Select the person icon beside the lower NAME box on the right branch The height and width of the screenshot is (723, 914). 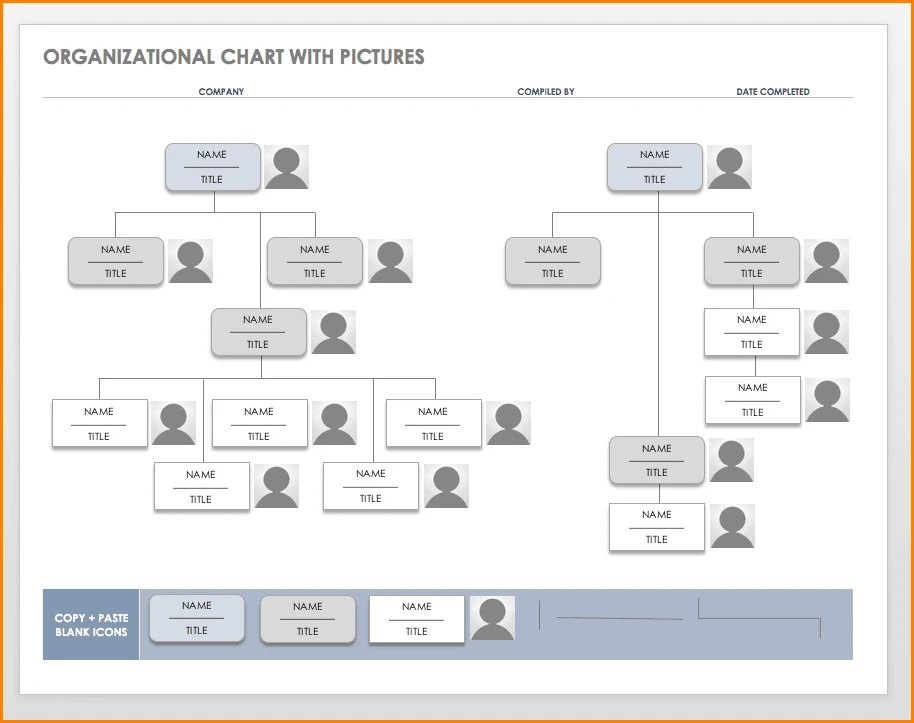coord(731,460)
